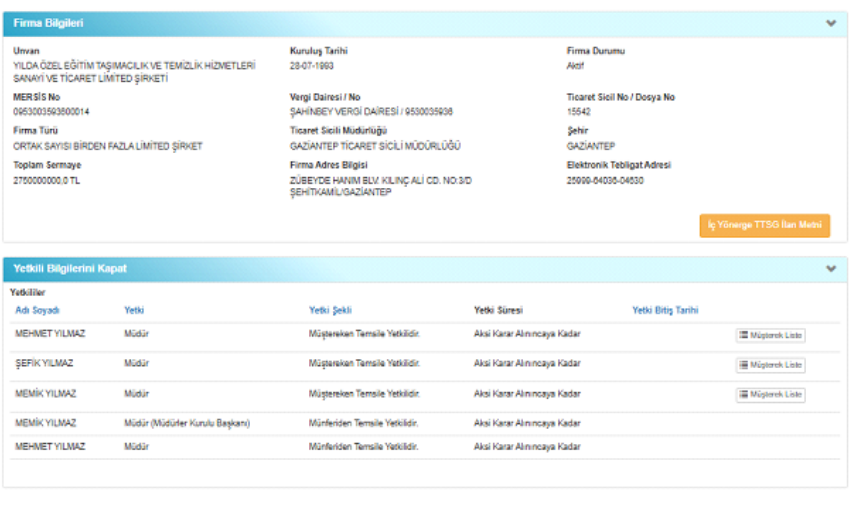Click the Firma Bilgileri panel title
The image size is (860, 505).
(x=48, y=23)
